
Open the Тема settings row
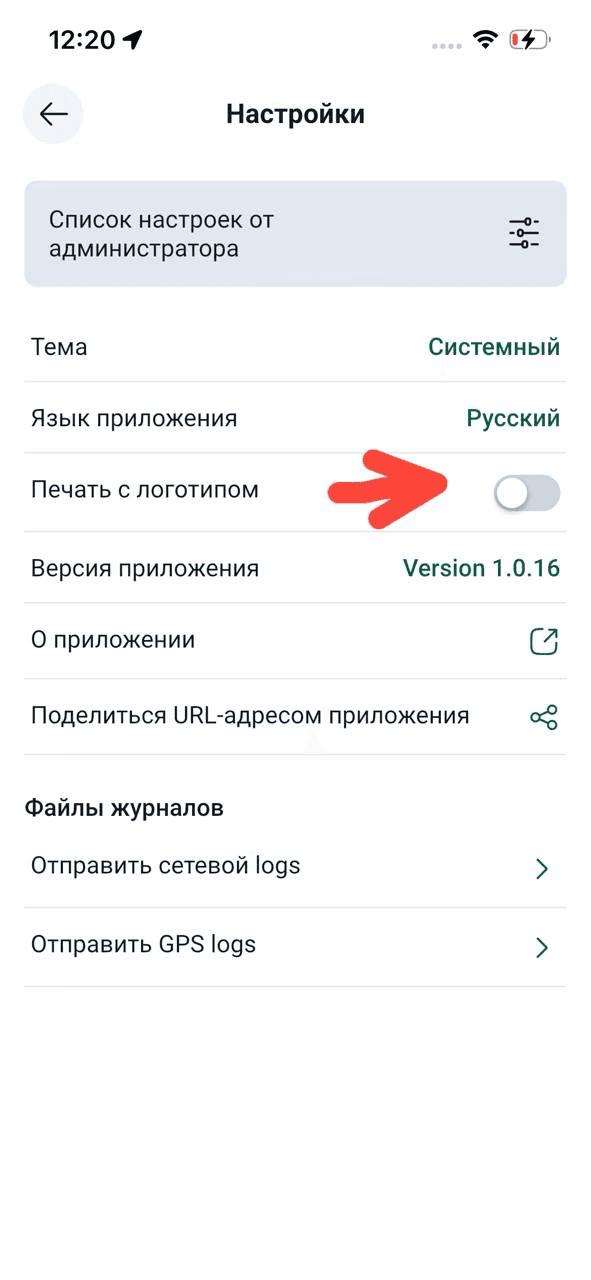[295, 347]
